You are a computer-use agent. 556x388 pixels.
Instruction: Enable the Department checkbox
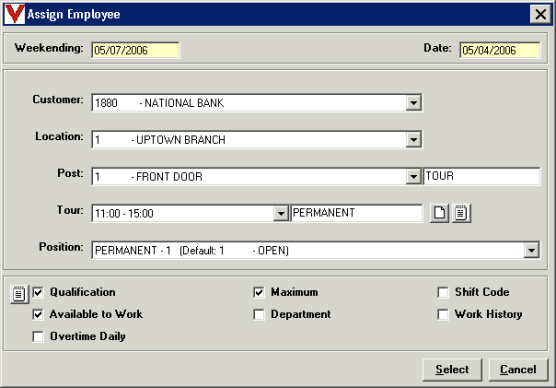pos(259,314)
